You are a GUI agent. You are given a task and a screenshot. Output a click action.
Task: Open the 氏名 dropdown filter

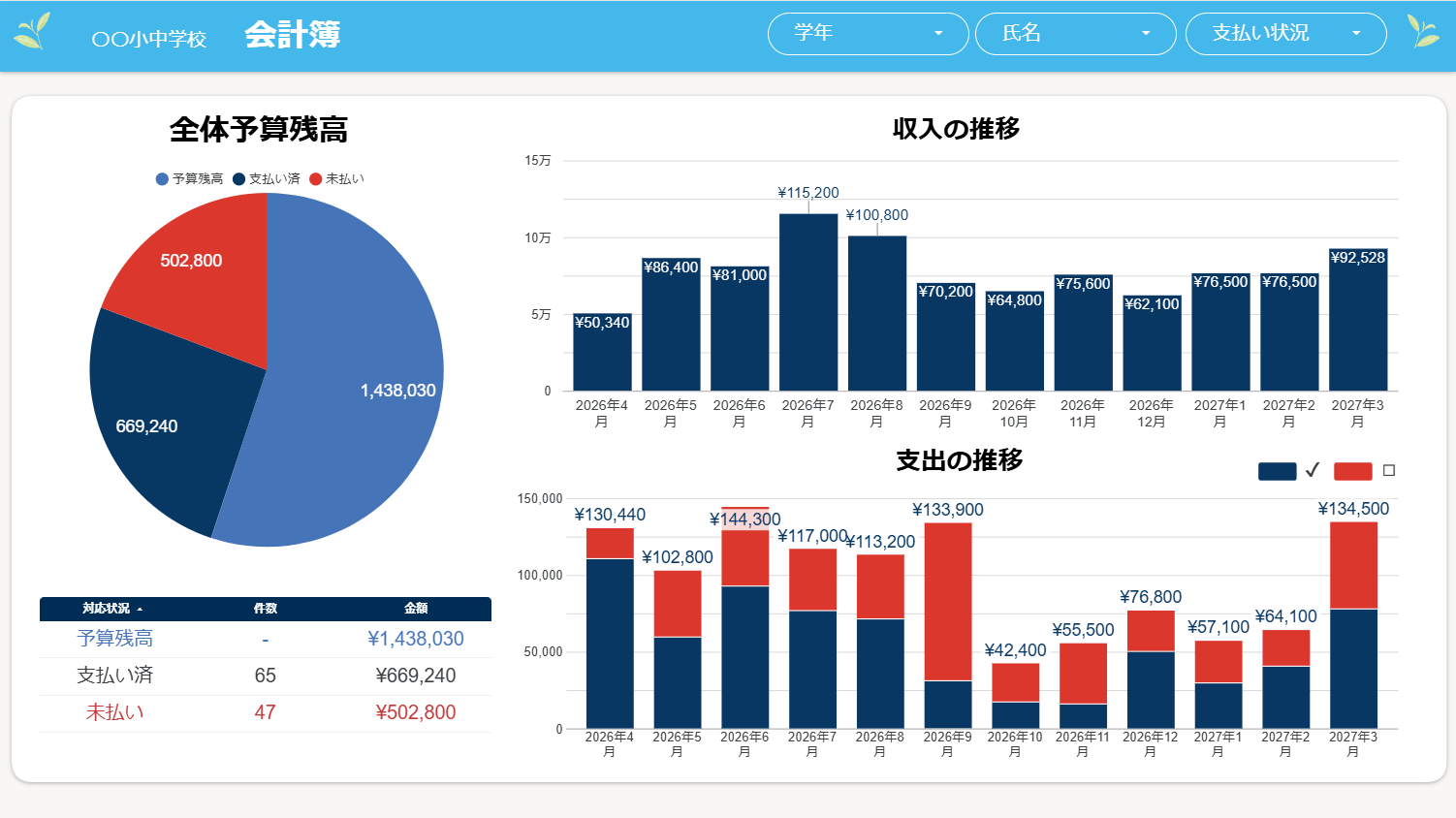coord(1075,34)
